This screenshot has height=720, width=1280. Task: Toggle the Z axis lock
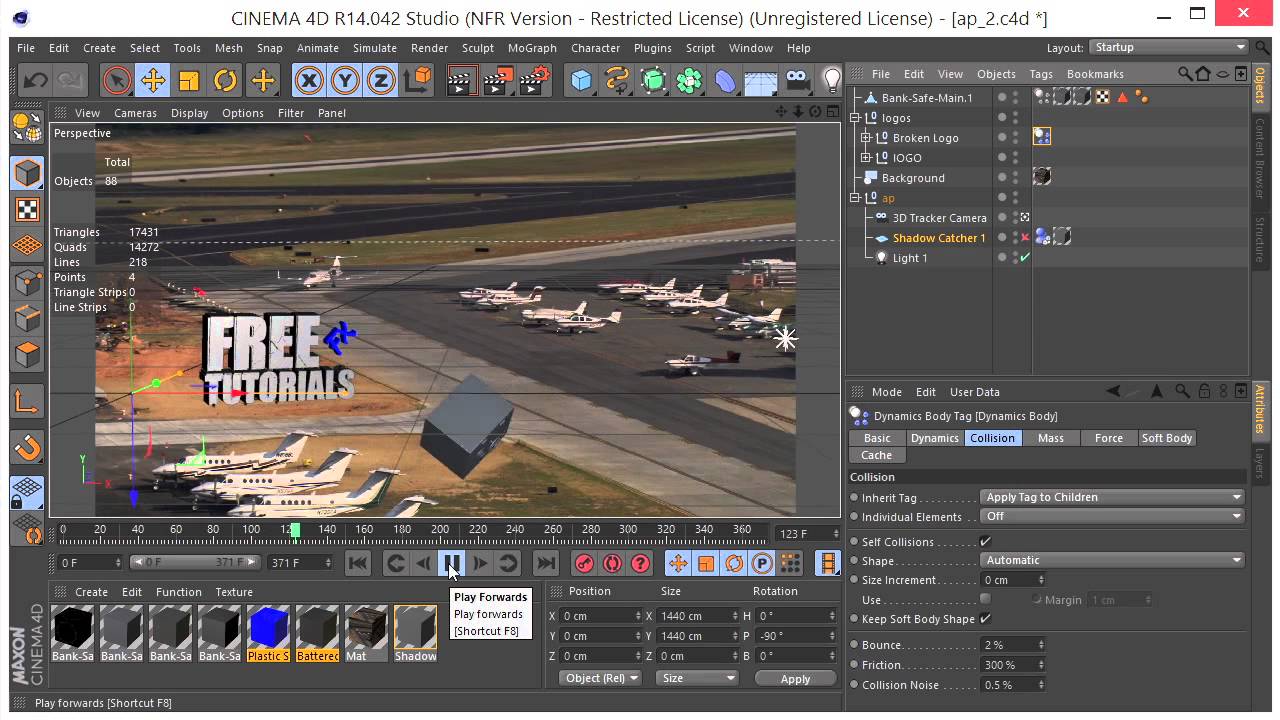pos(380,80)
